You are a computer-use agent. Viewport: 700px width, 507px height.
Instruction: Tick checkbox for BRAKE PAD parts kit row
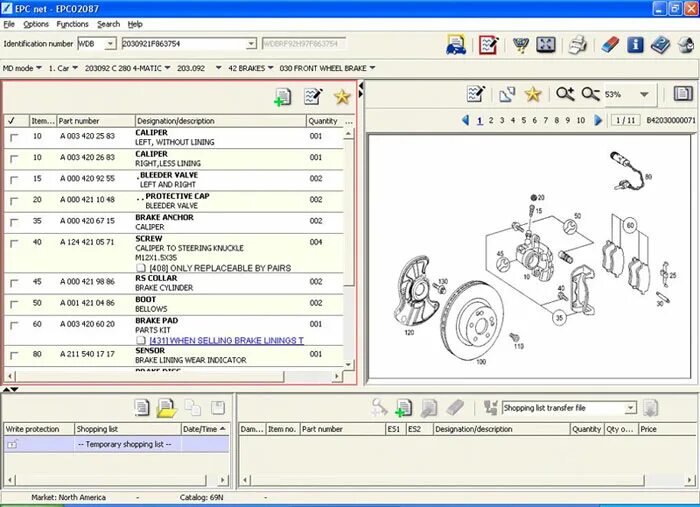tap(14, 325)
